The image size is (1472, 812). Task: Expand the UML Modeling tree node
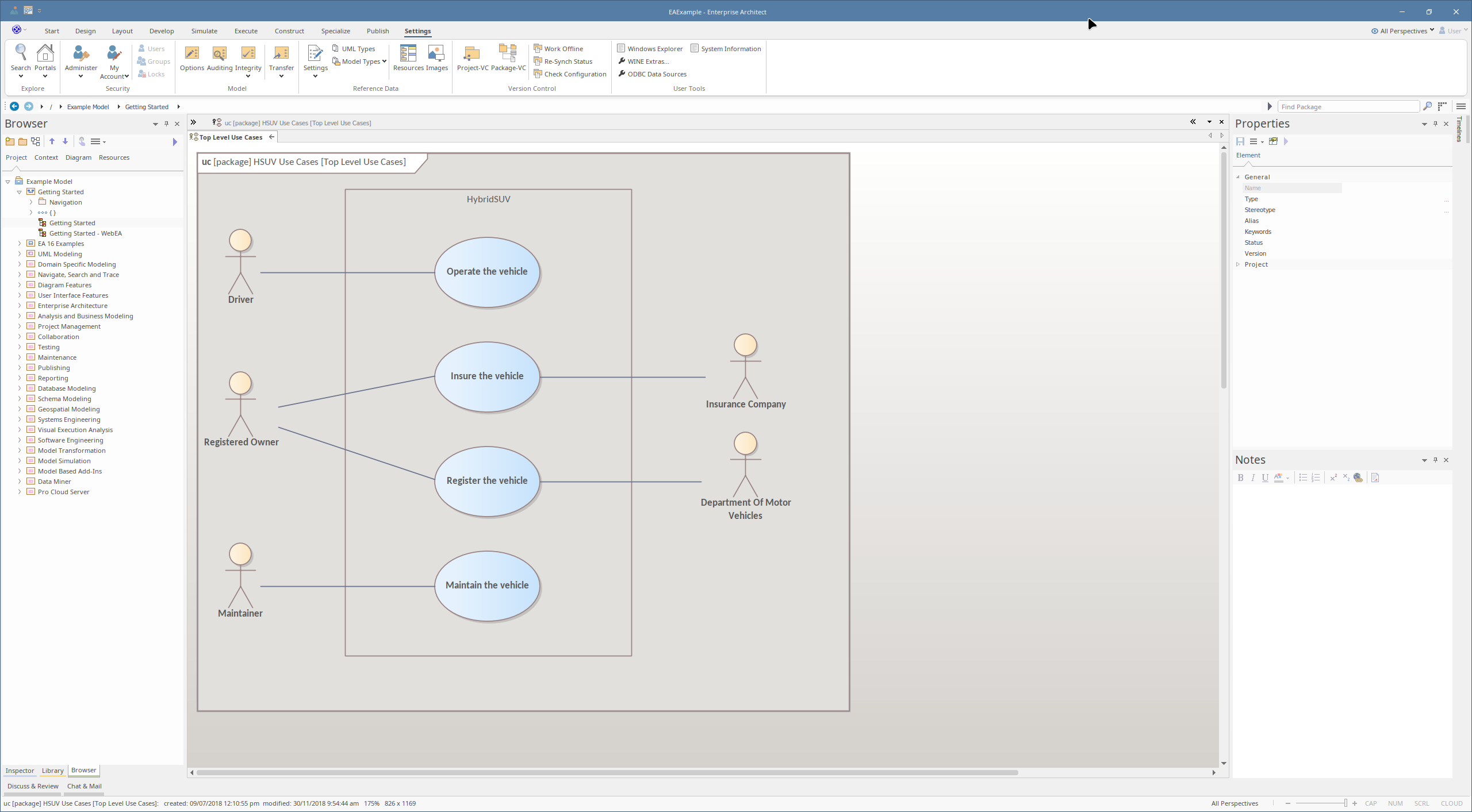coord(20,254)
